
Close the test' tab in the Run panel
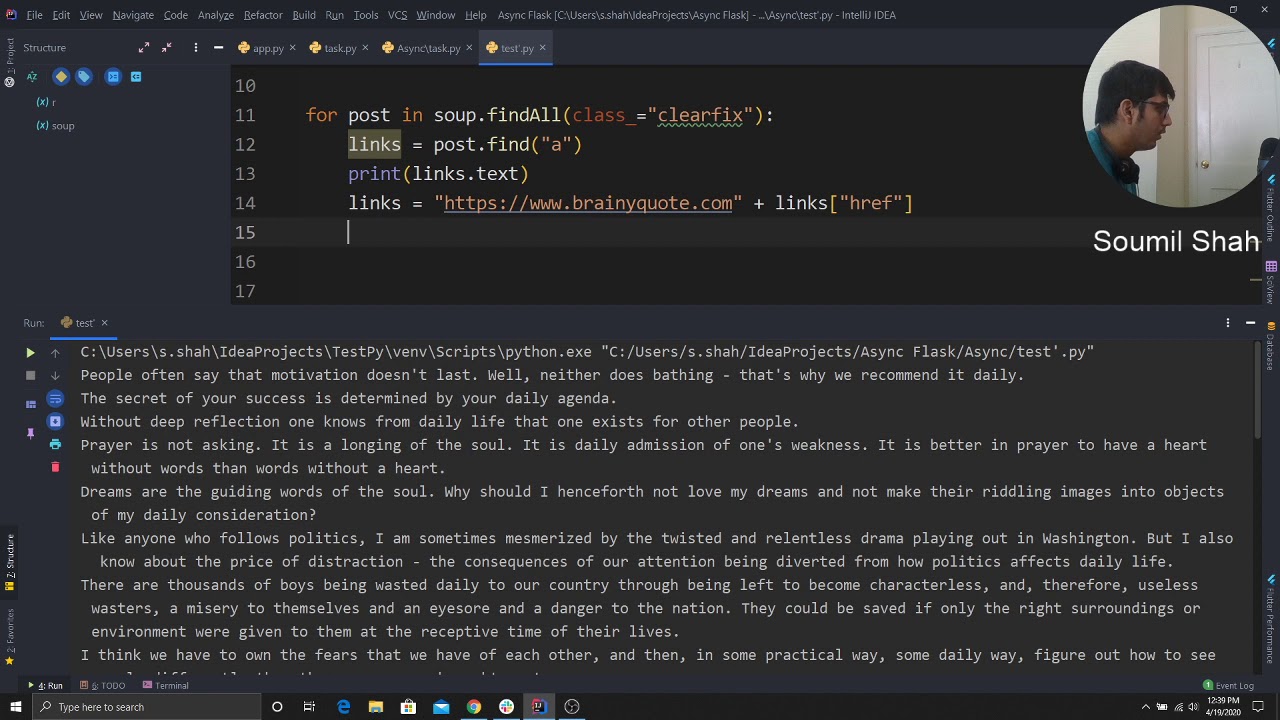pos(104,323)
